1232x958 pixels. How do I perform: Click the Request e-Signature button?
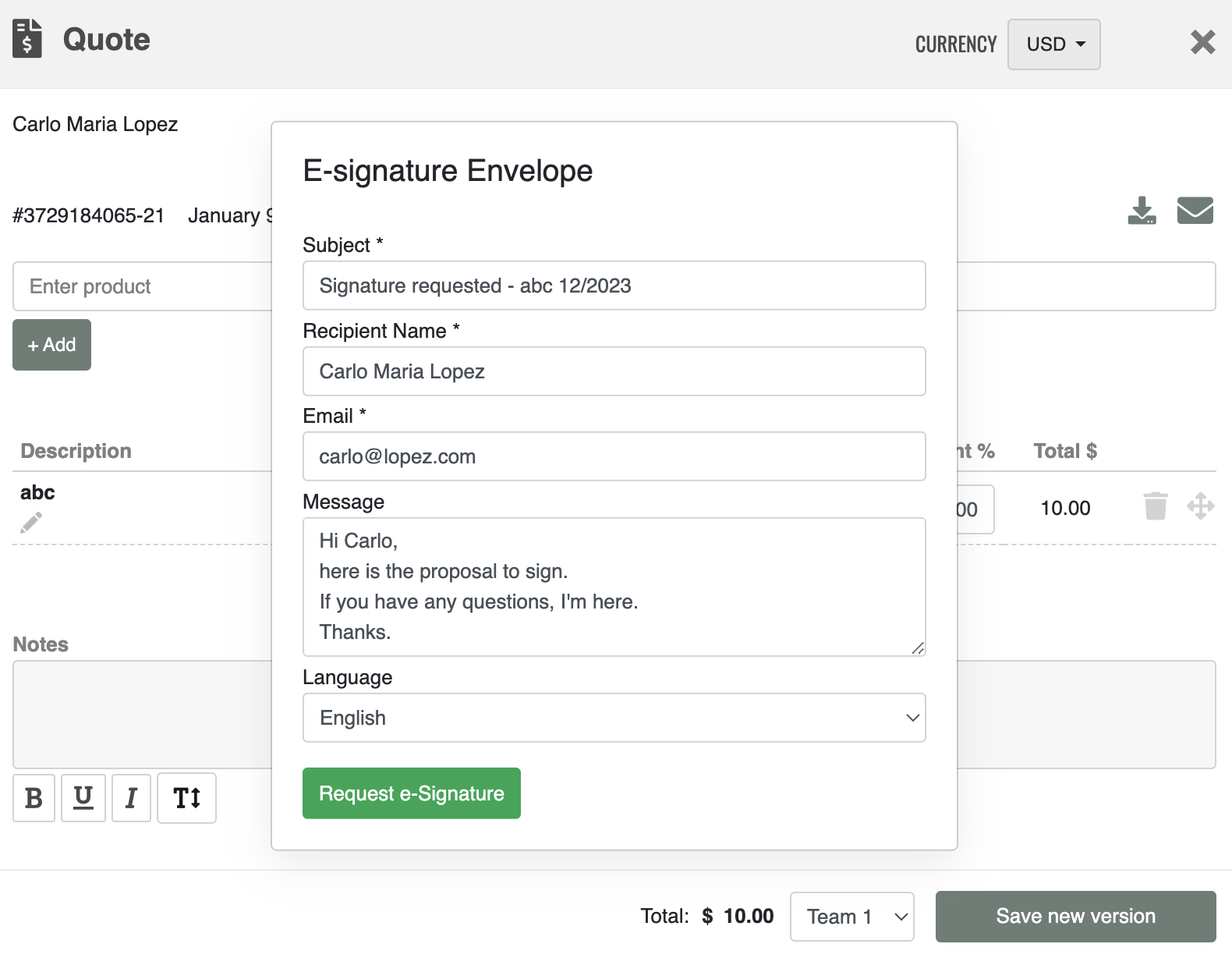pos(411,793)
